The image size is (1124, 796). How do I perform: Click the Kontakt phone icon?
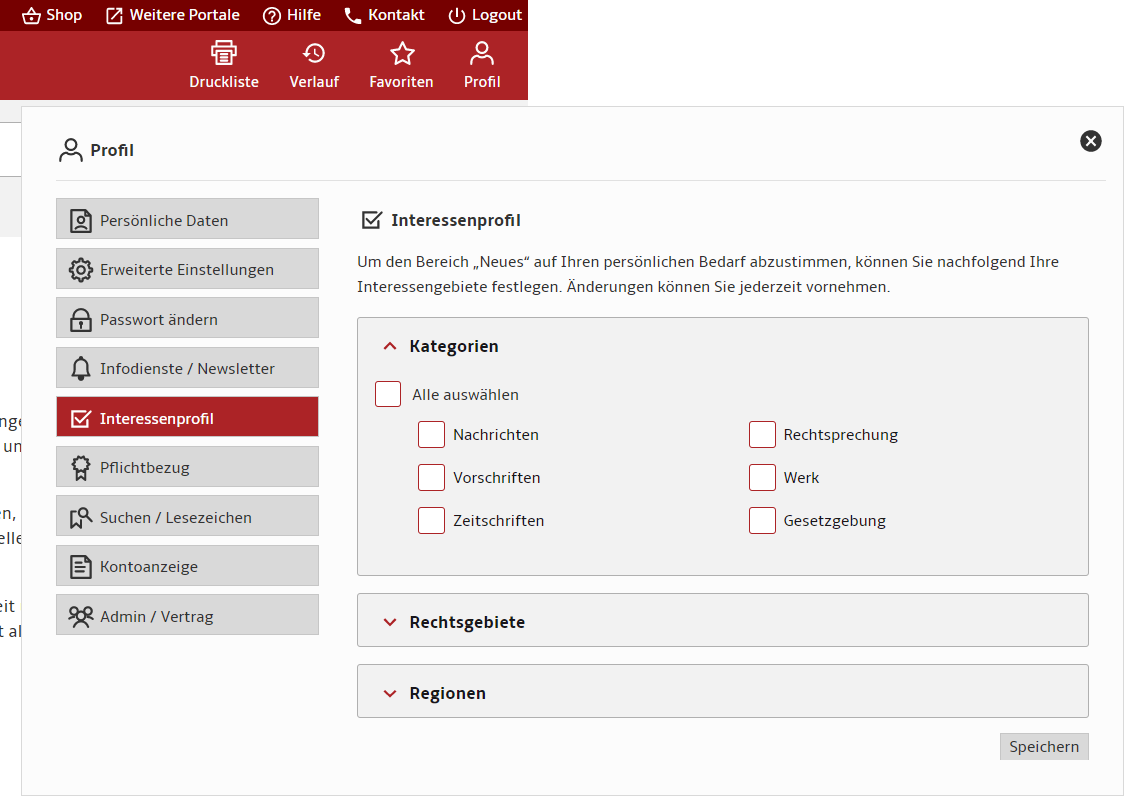pyautogui.click(x=353, y=15)
